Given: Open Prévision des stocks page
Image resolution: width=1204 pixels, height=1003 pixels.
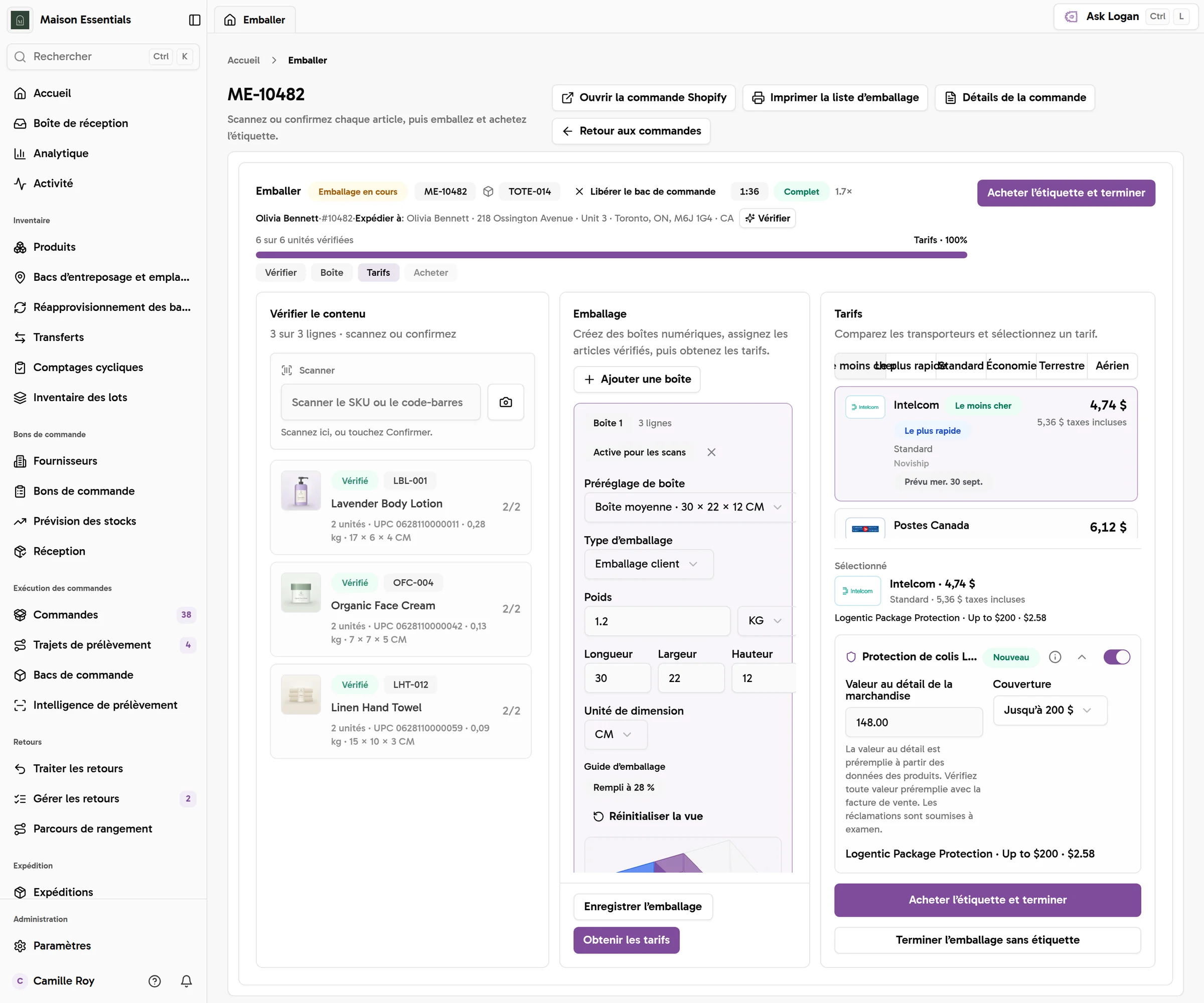Looking at the screenshot, I should point(103,521).
